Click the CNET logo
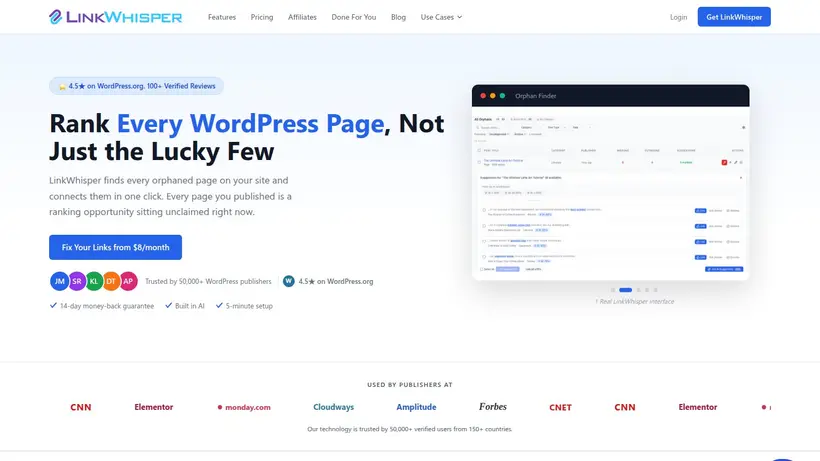This screenshot has width=820, height=461. coord(560,407)
